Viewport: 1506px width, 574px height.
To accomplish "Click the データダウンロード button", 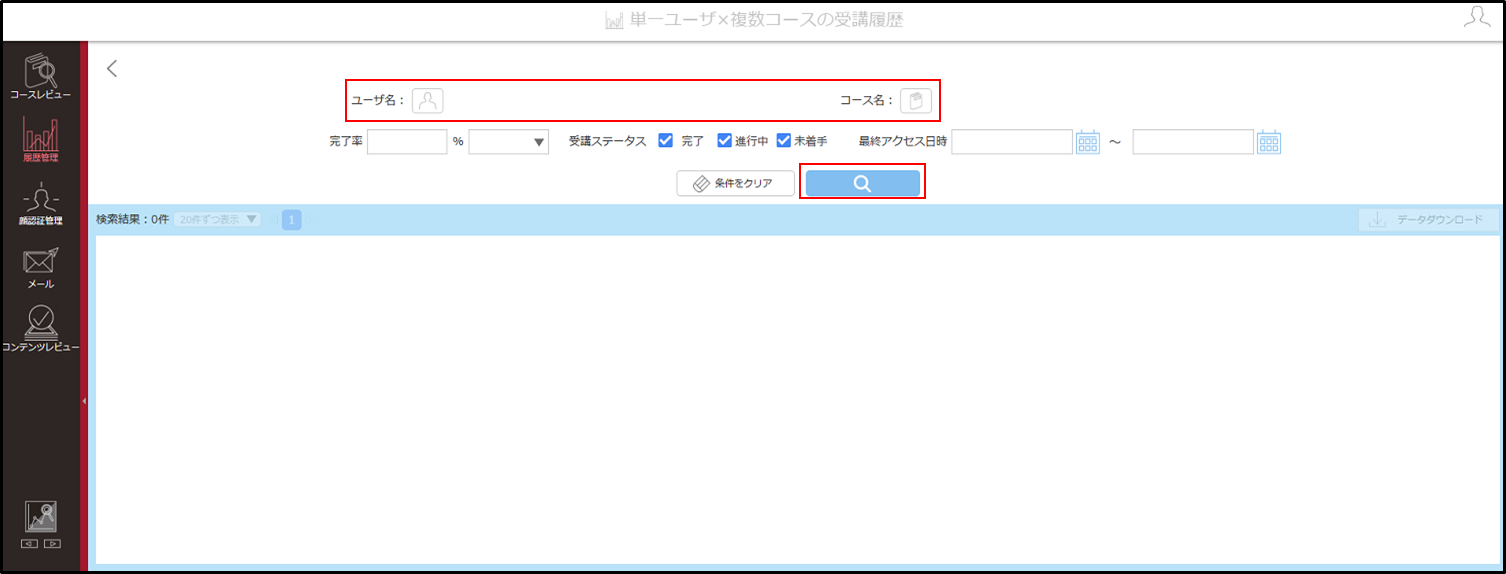I will coord(1428,220).
